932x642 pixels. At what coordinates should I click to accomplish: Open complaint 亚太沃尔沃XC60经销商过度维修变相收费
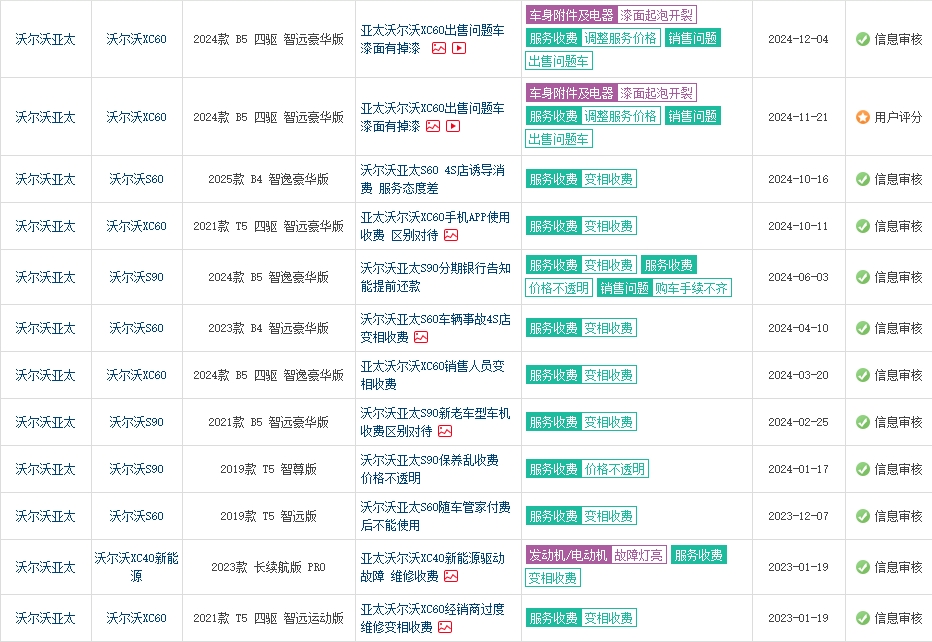432,618
